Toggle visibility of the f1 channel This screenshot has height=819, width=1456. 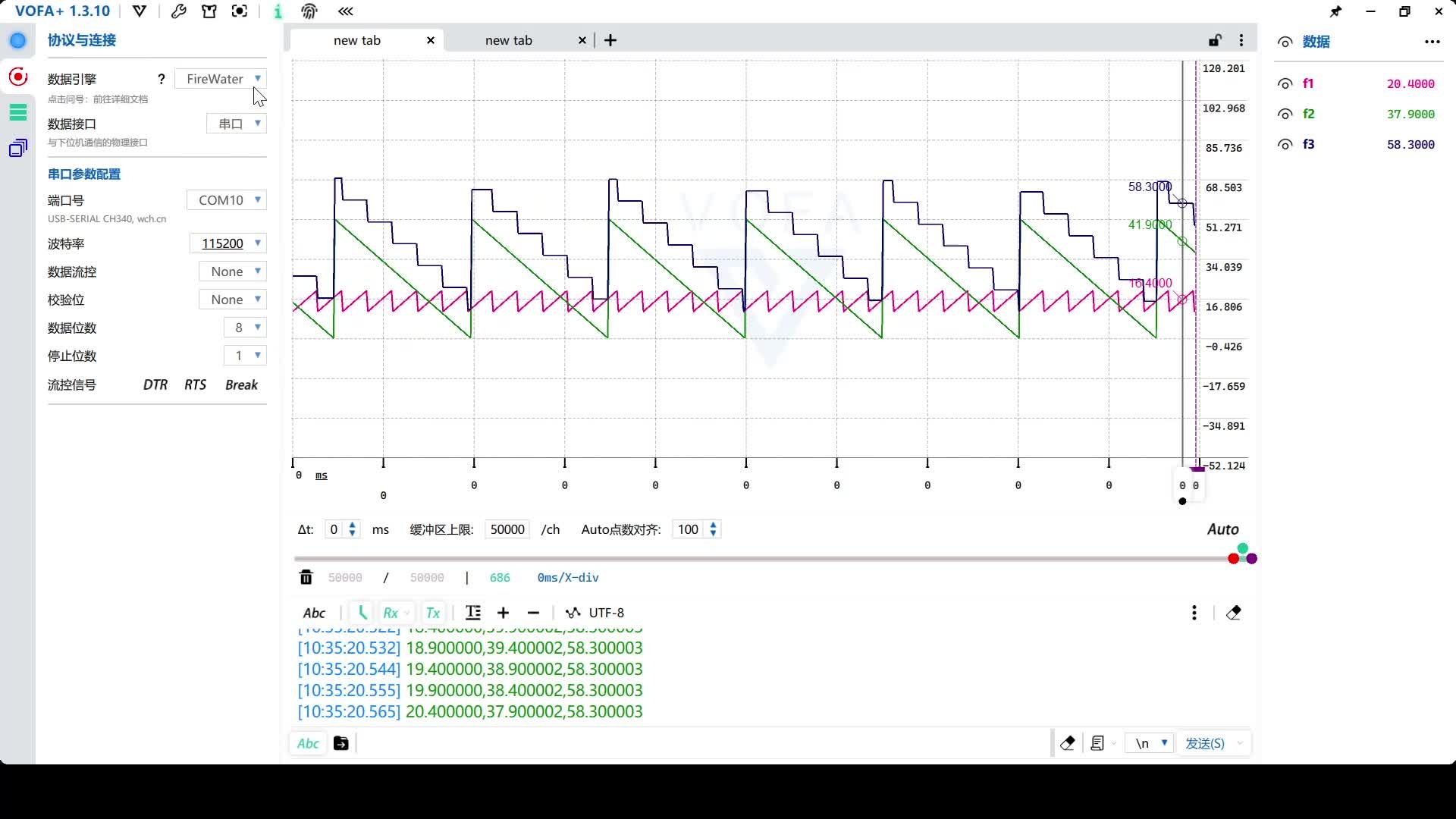(1285, 84)
